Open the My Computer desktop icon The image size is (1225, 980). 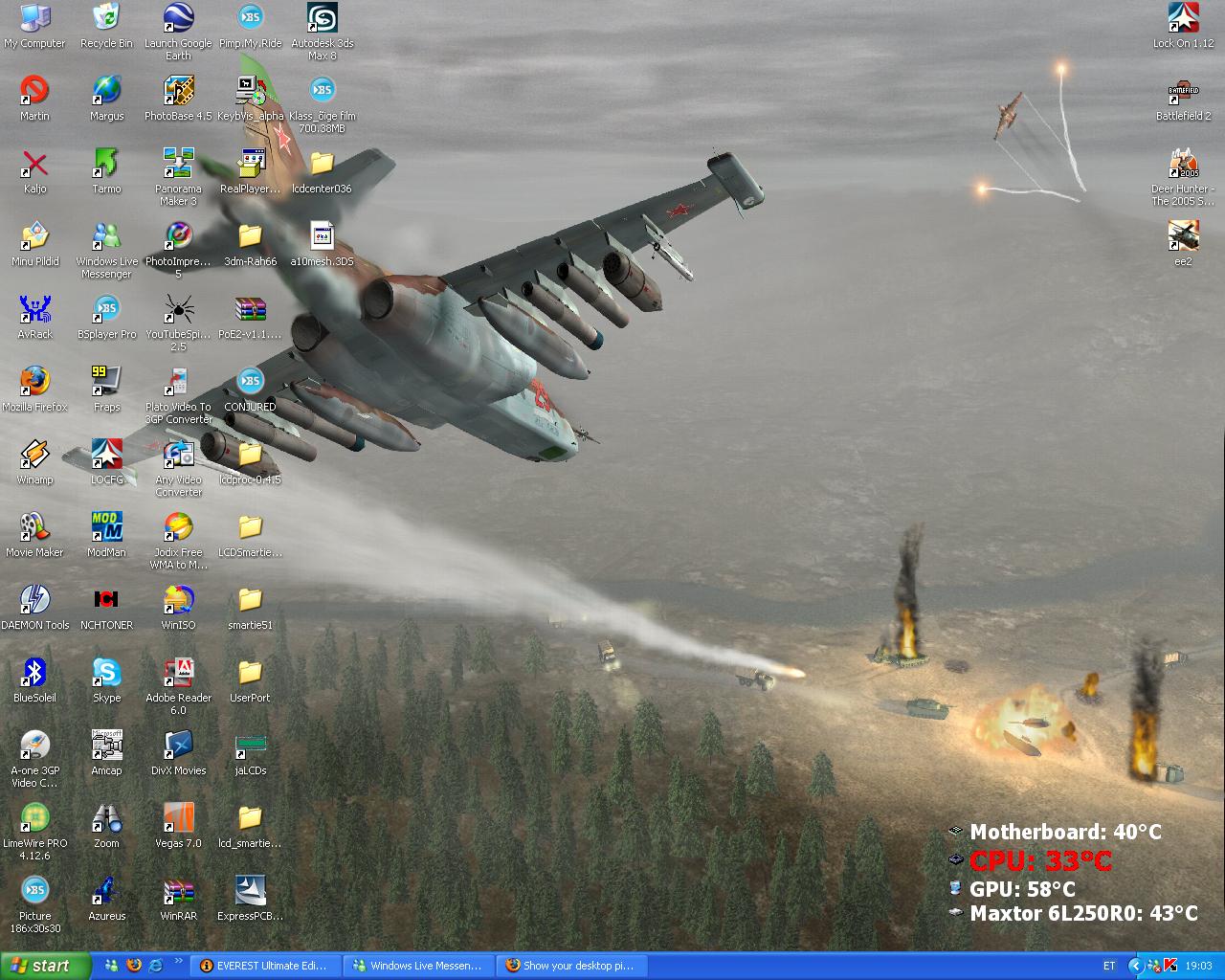[x=34, y=26]
